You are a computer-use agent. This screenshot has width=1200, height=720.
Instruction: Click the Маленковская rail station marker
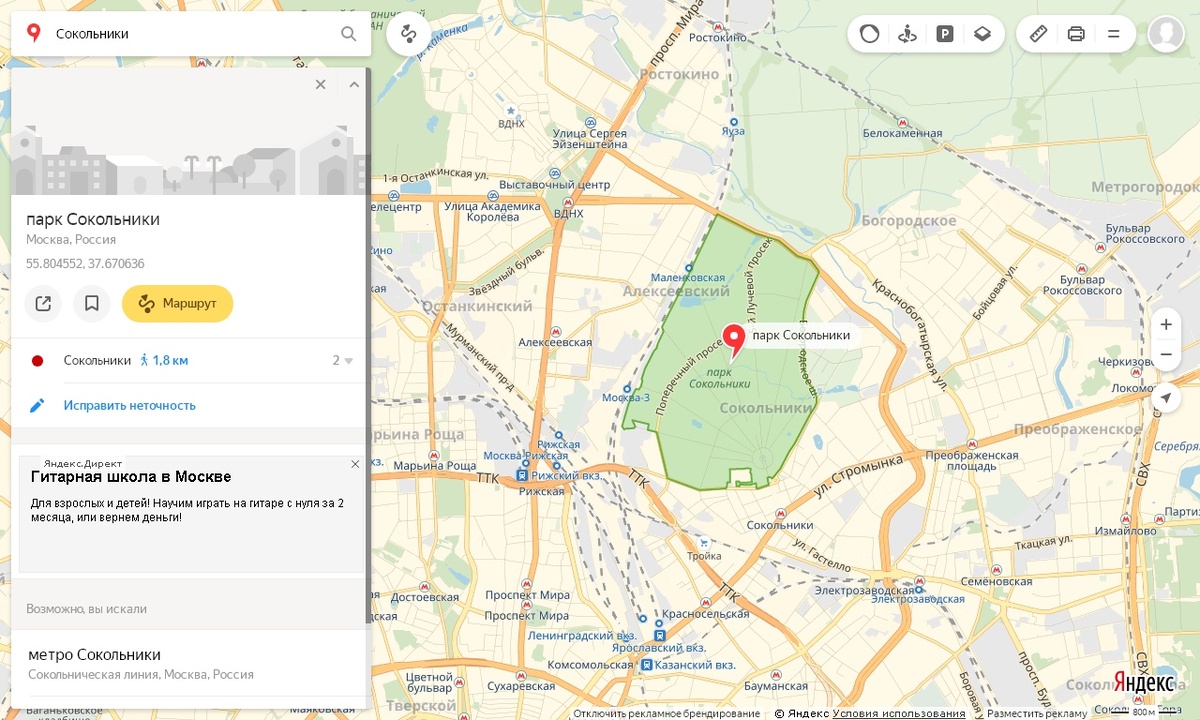click(x=689, y=267)
